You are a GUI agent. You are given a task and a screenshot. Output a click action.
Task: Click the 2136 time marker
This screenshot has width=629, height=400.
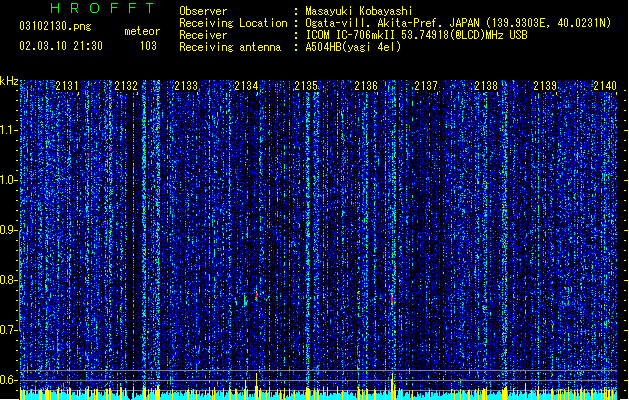[x=366, y=86]
